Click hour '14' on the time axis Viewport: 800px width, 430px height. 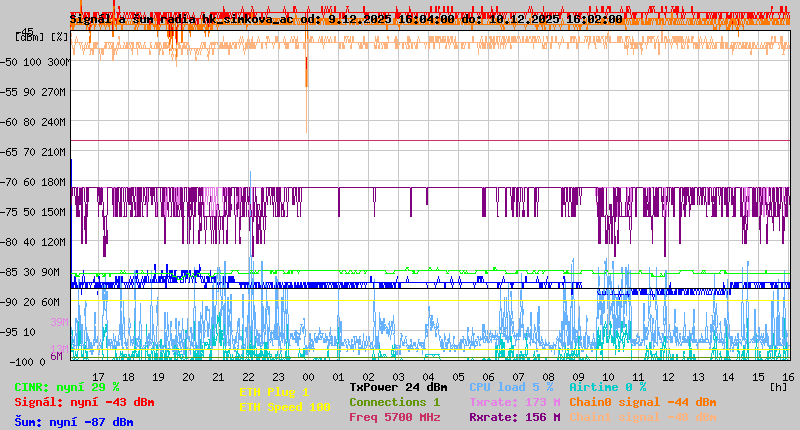tap(729, 377)
